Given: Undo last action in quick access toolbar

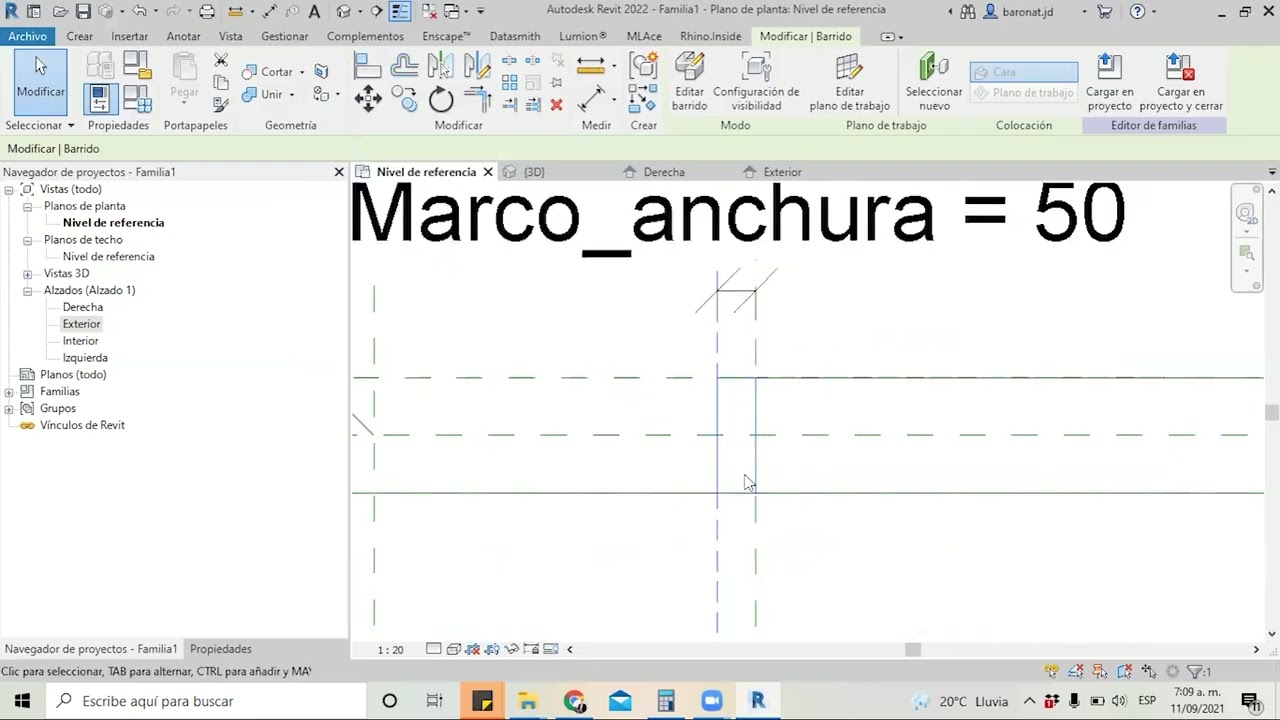Looking at the screenshot, I should coord(139,12).
